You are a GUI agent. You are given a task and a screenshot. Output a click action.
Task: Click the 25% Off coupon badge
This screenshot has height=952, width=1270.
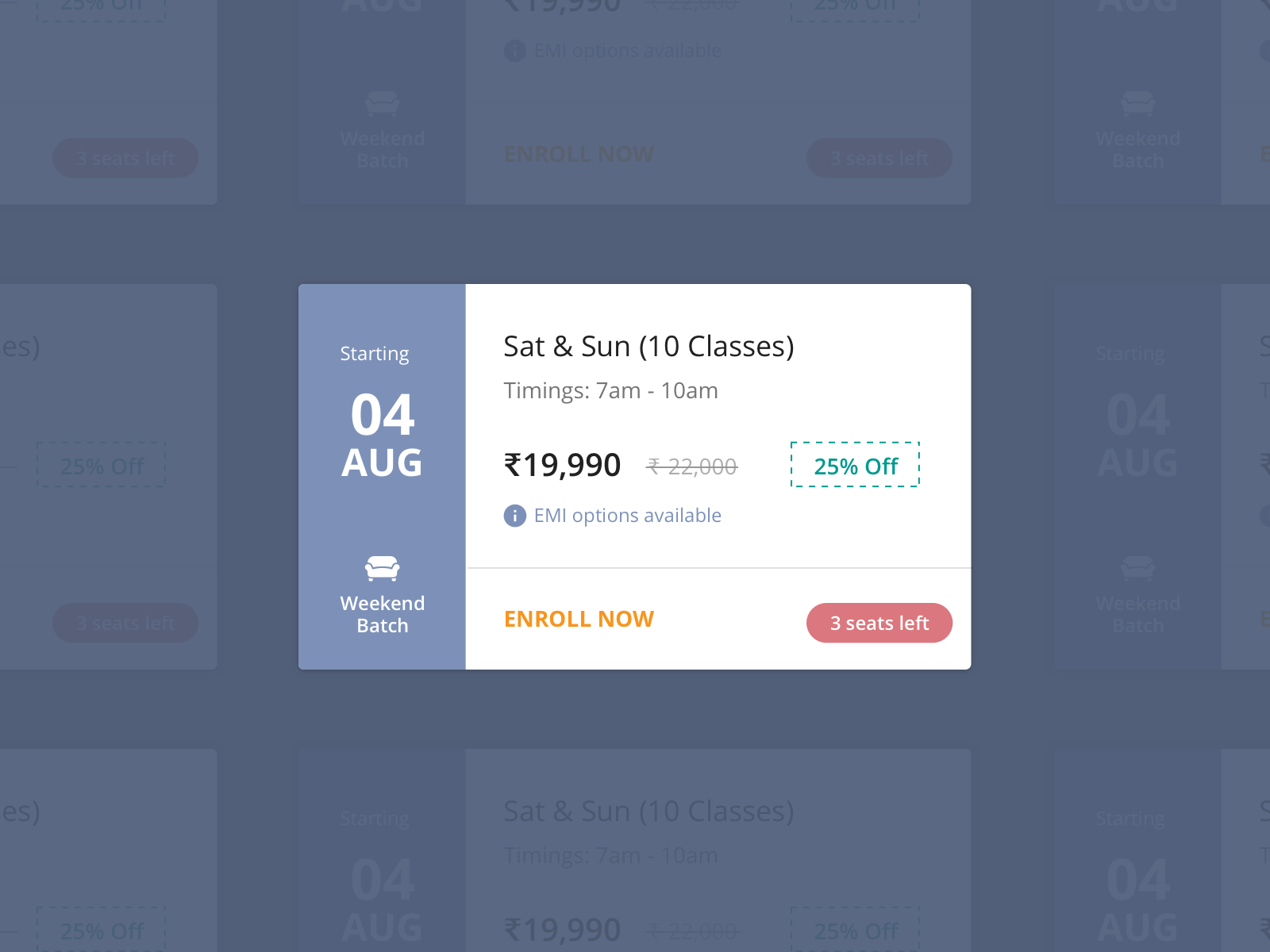coord(855,466)
